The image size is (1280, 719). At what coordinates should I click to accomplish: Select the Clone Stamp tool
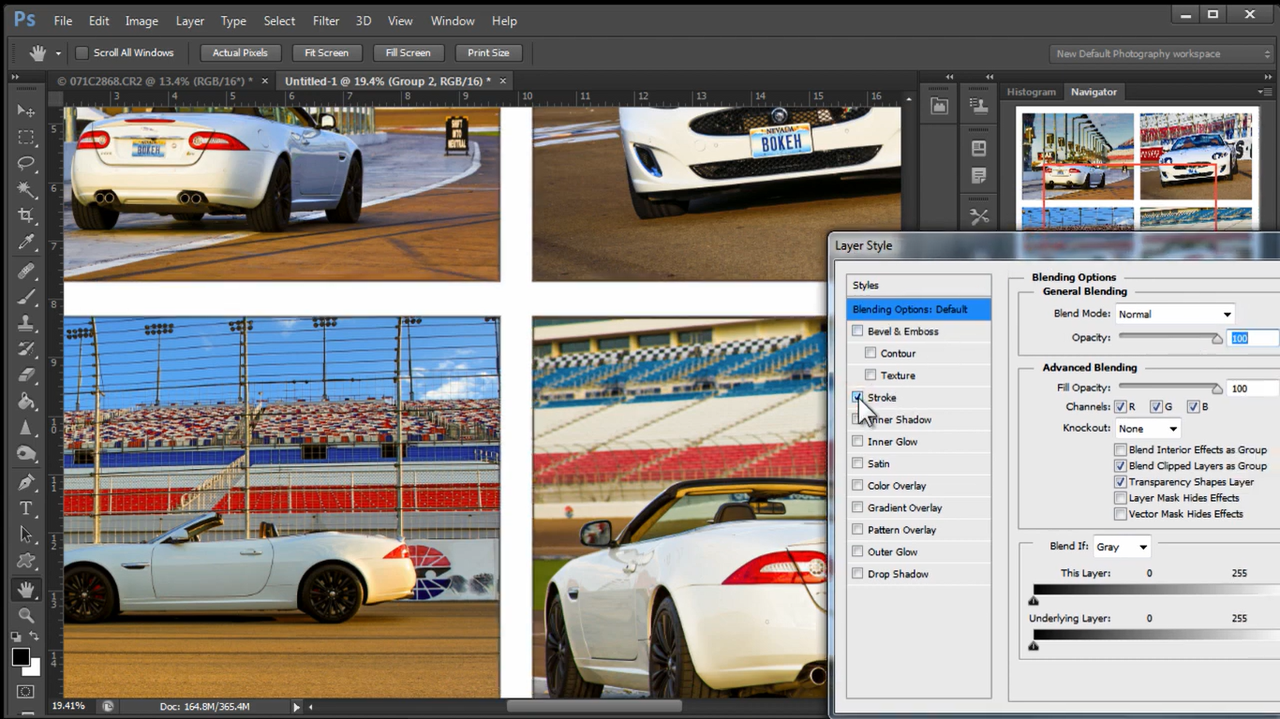[x=26, y=323]
